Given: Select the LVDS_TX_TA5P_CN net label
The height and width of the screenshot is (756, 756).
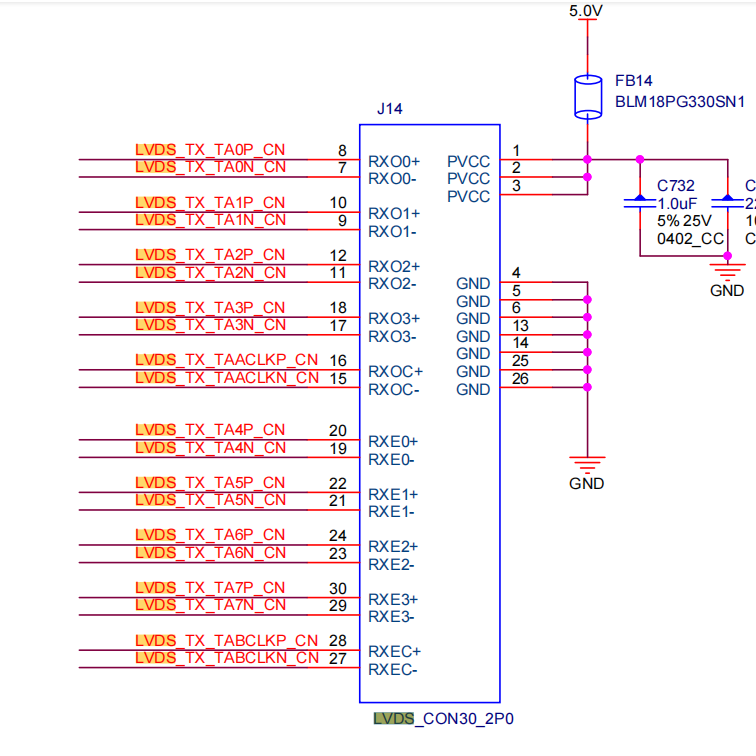Looking at the screenshot, I should pyautogui.click(x=210, y=483).
